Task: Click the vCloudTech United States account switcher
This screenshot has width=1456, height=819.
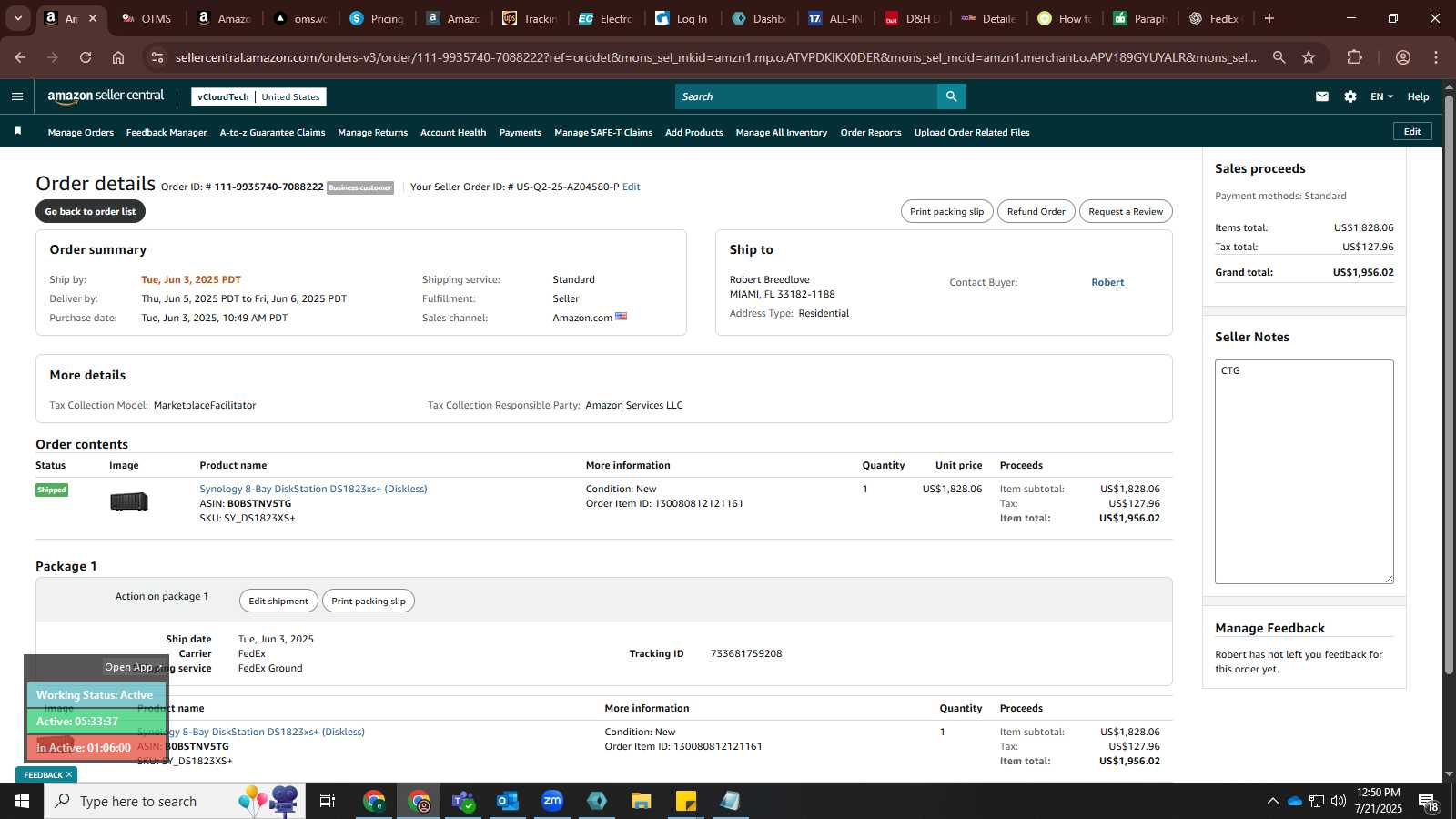Action: [x=258, y=96]
